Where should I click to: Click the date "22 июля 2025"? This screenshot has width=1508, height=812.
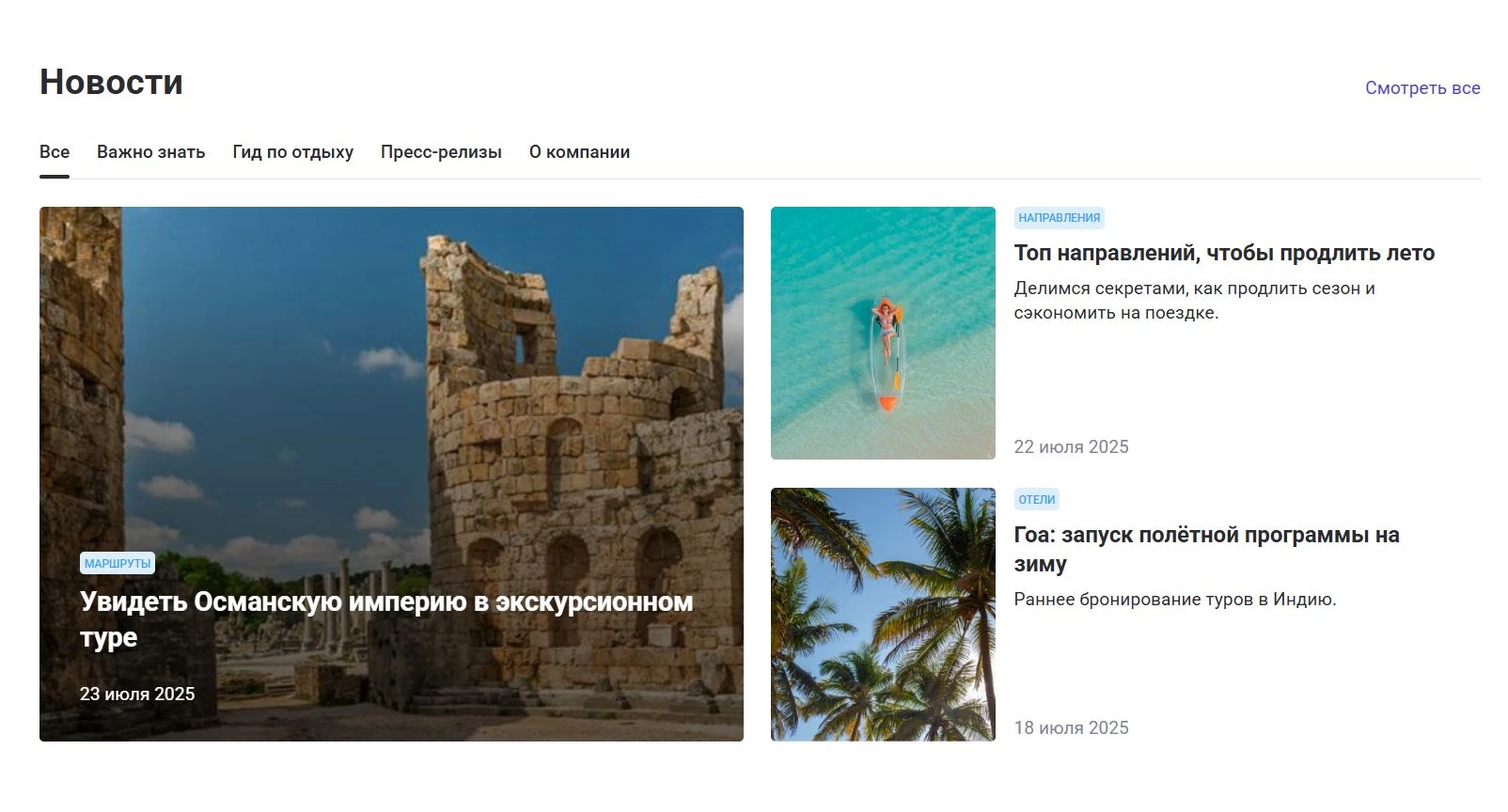(x=1071, y=447)
